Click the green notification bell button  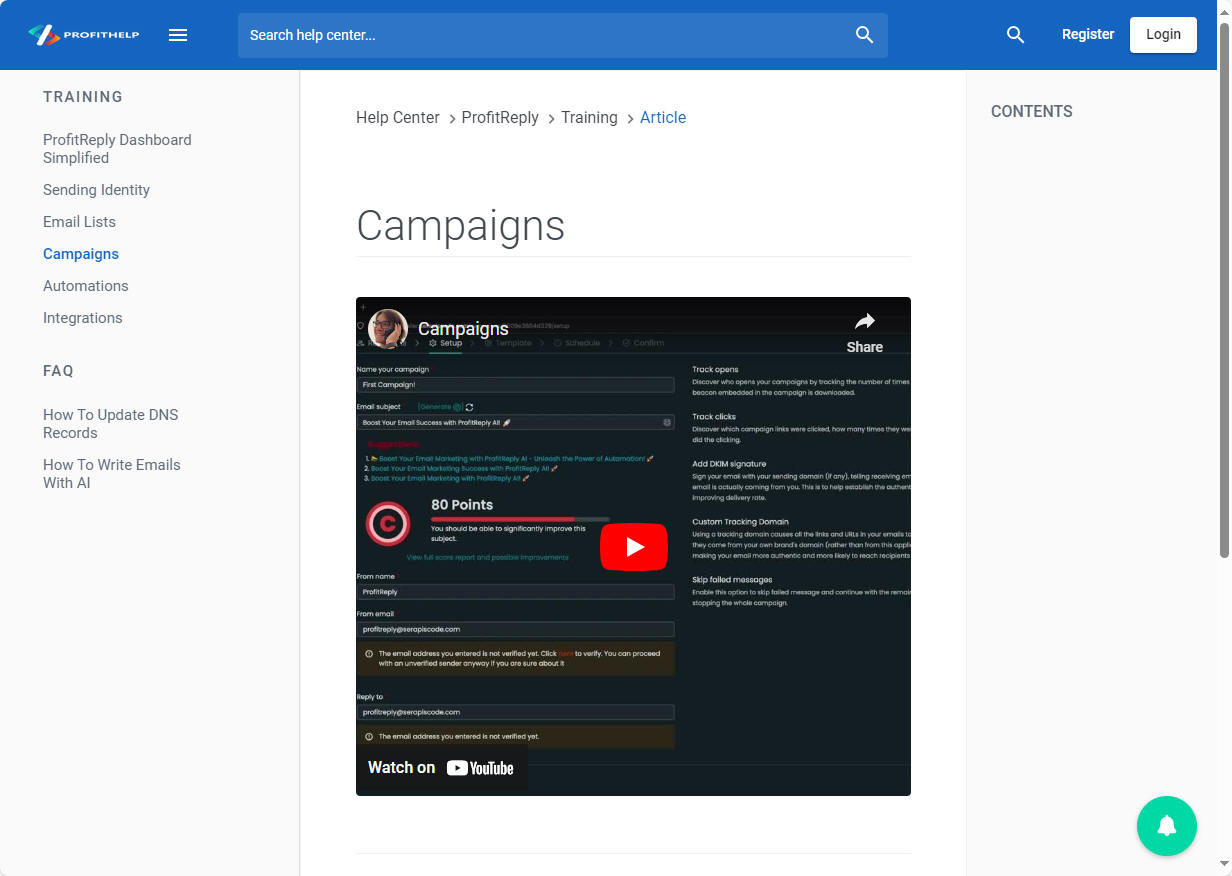(1167, 826)
